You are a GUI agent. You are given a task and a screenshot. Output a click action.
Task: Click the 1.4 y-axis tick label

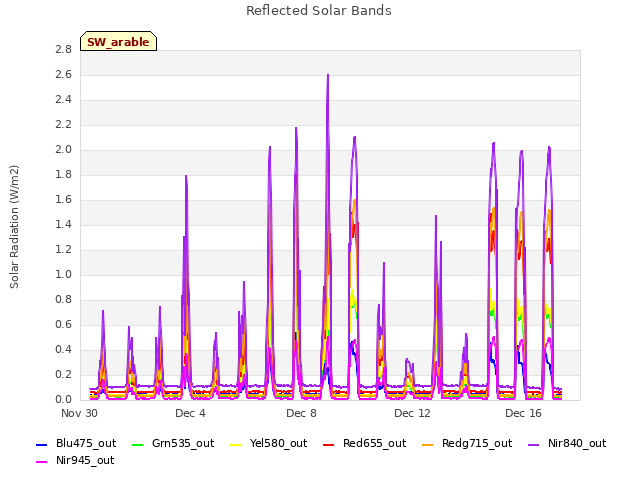tap(64, 224)
